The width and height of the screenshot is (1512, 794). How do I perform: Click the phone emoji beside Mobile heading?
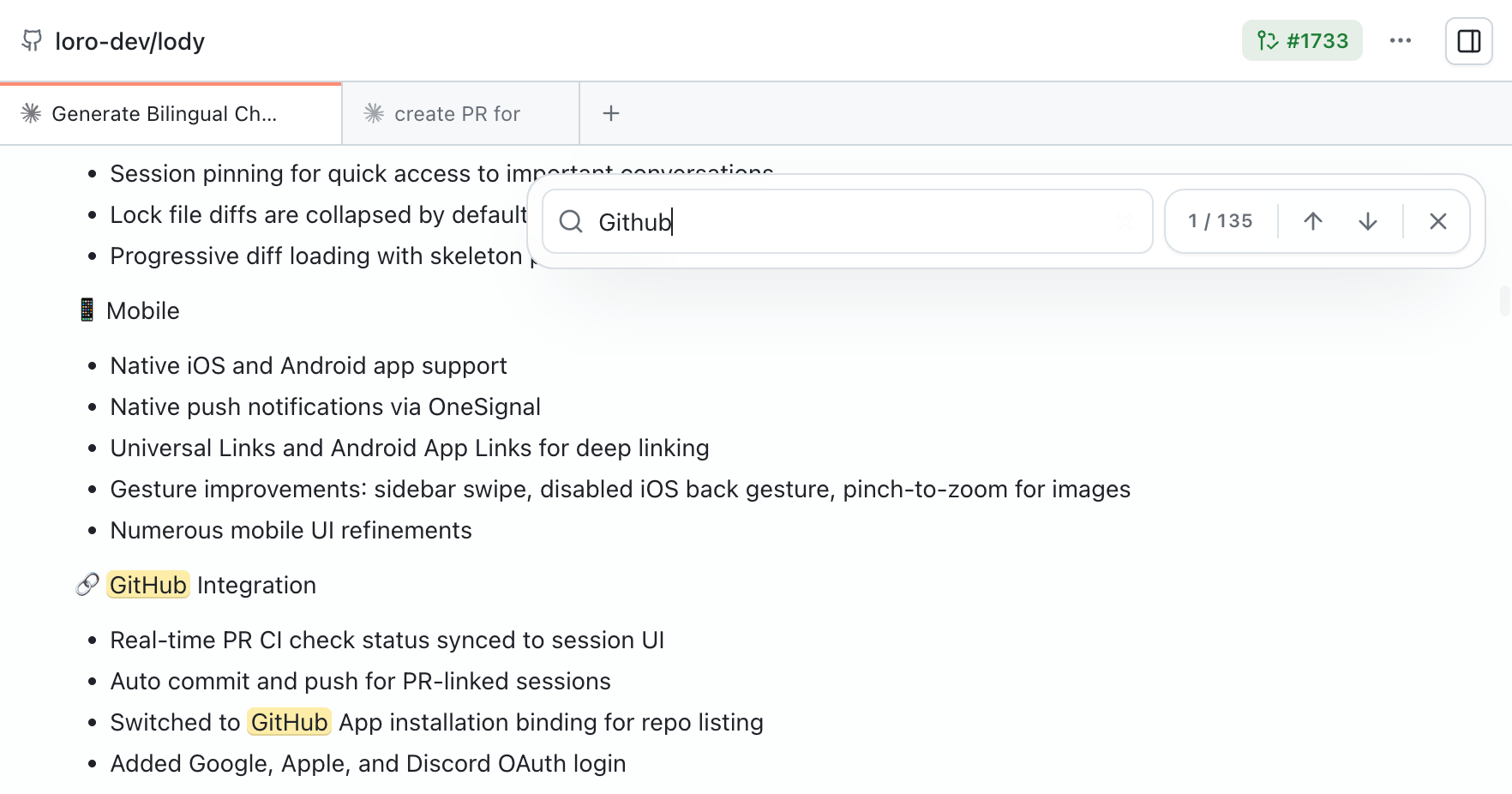[87, 310]
